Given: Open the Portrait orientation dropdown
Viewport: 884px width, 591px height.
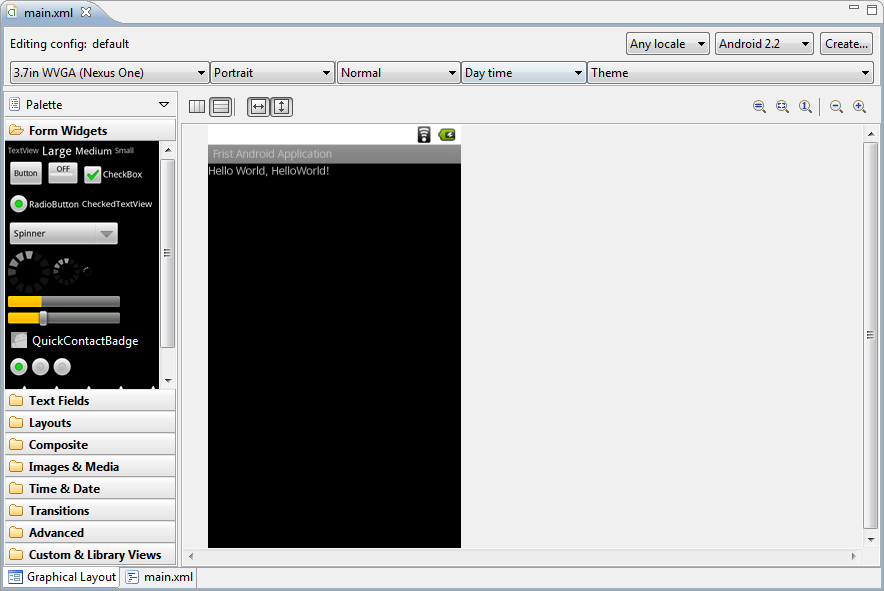Looking at the screenshot, I should coord(272,73).
